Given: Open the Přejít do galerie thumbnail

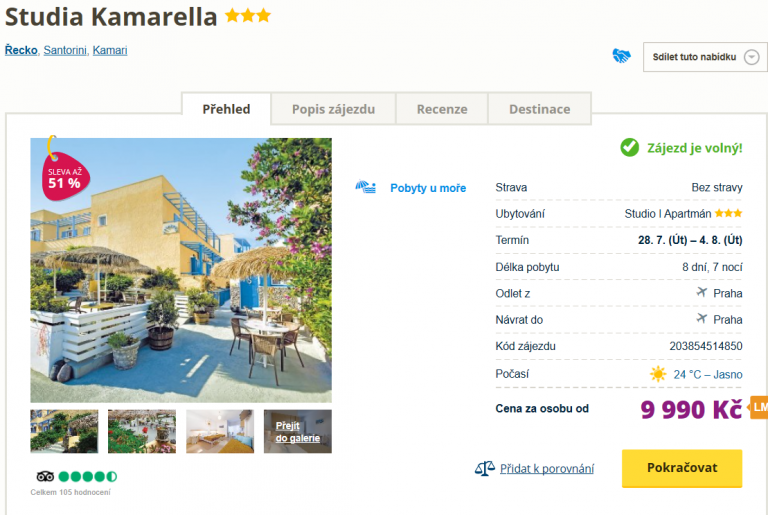Looking at the screenshot, I should tap(298, 431).
